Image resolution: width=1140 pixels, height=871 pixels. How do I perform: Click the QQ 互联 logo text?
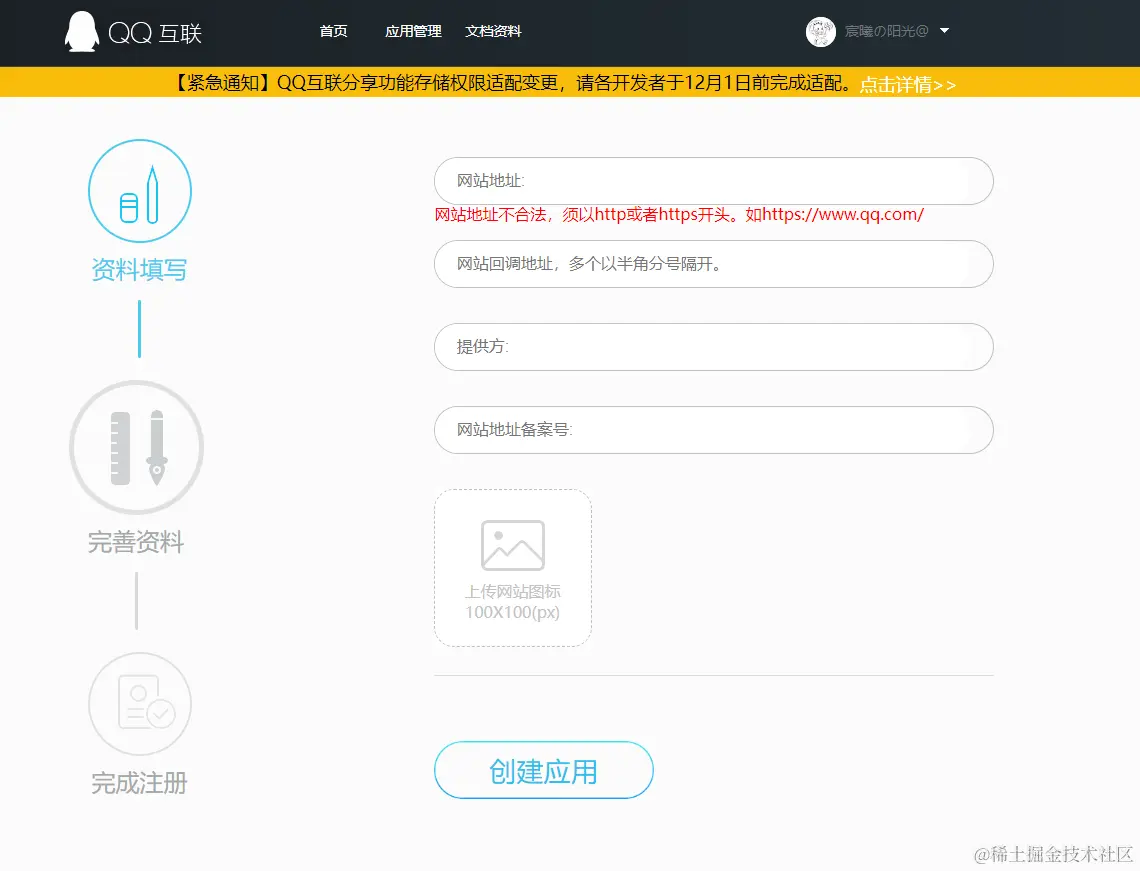pos(155,33)
